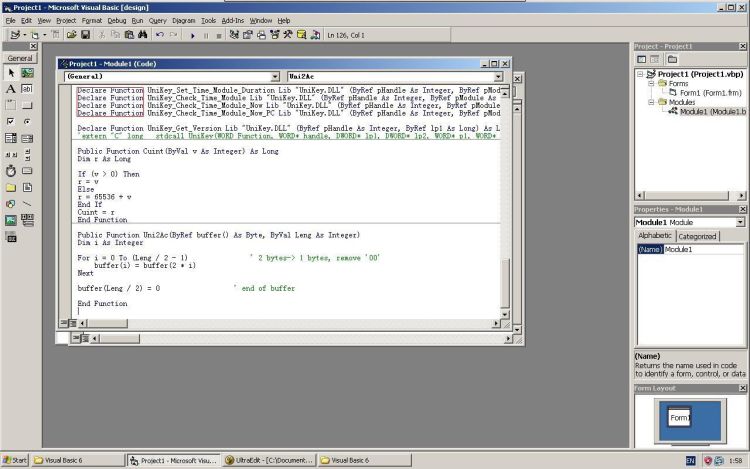Switch to the Categorized properties tab

[697, 236]
